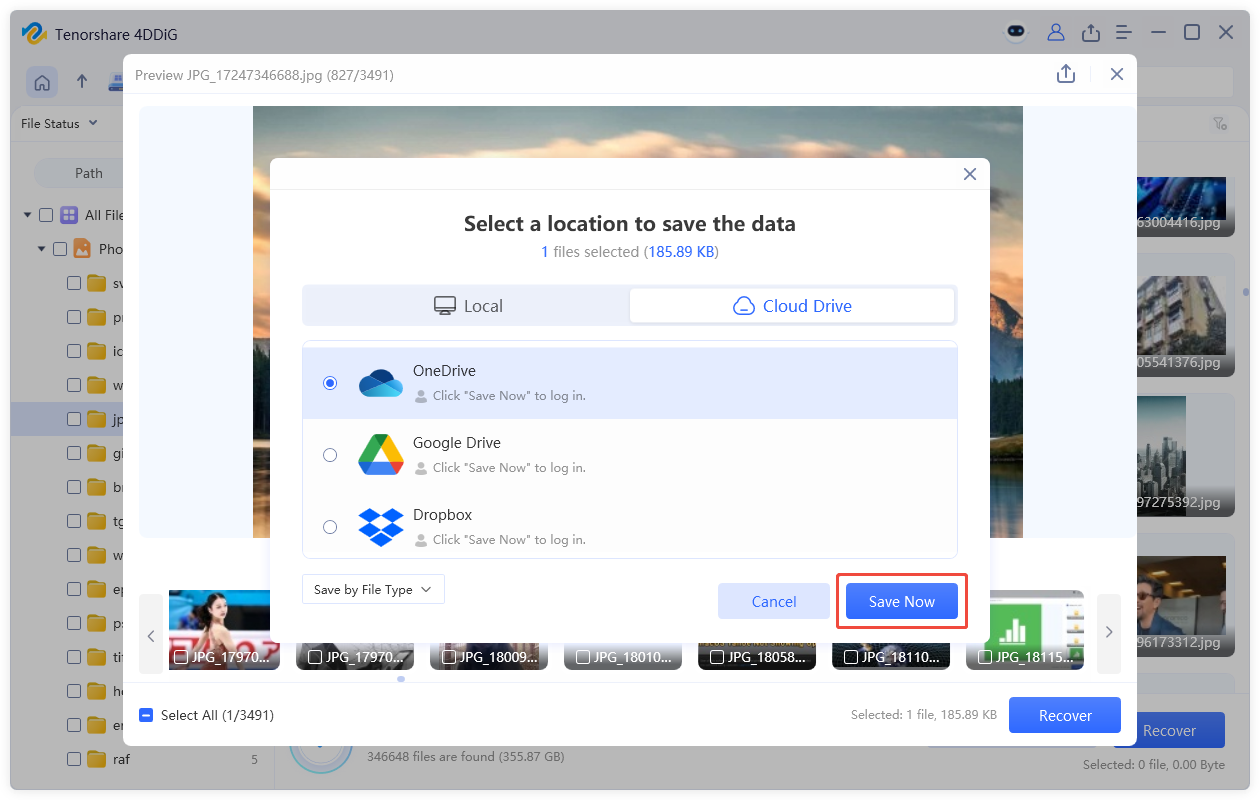Collapse the All Files tree node
1260x800 pixels.
click(x=27, y=215)
